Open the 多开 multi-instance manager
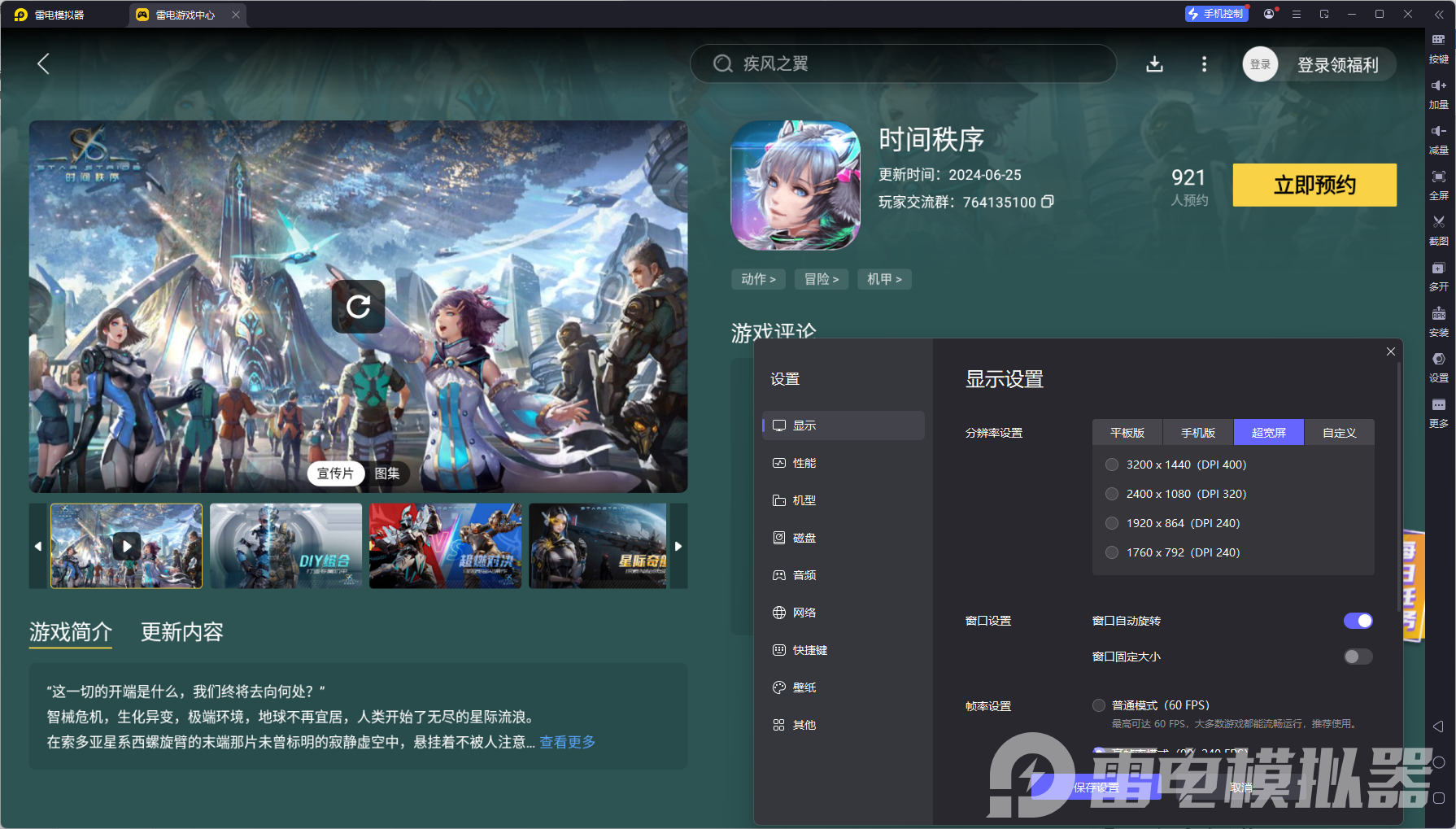Screen dimensions: 1456x829 point(1438,277)
